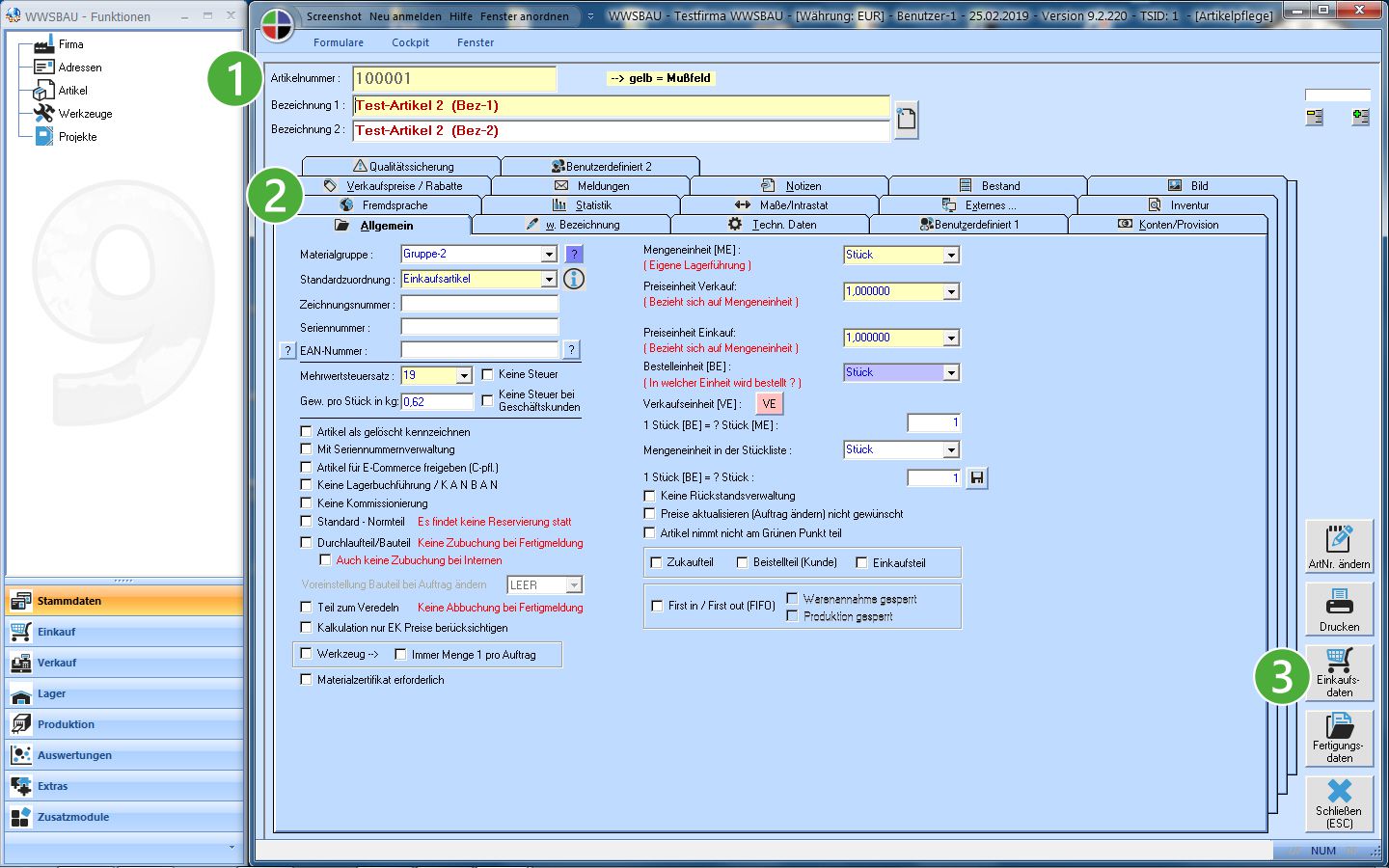
Task: Switch to the Bestand tab
Action: (989, 186)
